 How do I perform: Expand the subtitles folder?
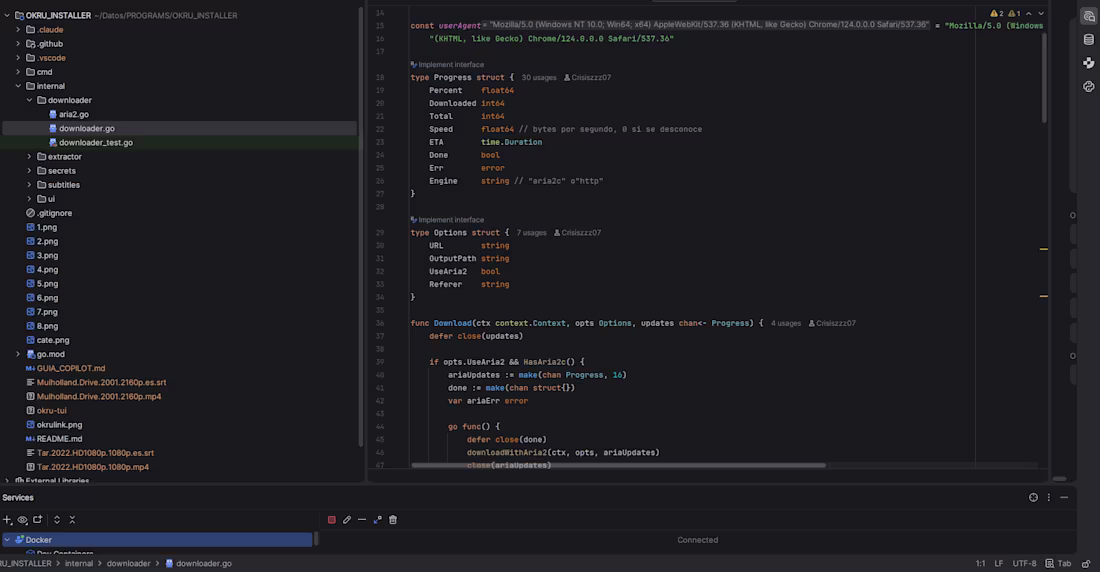29,185
